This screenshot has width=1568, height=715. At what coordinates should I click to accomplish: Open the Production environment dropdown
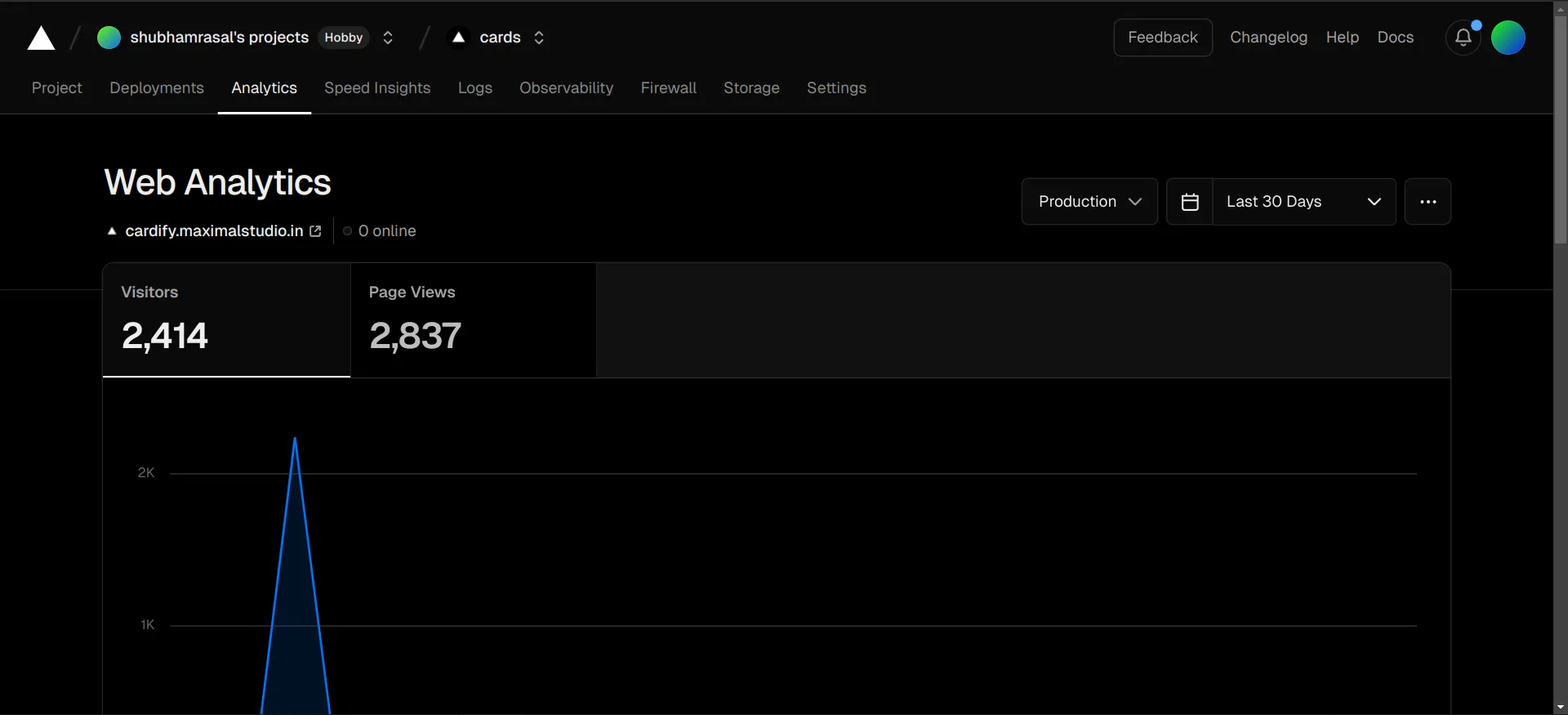1089,202
